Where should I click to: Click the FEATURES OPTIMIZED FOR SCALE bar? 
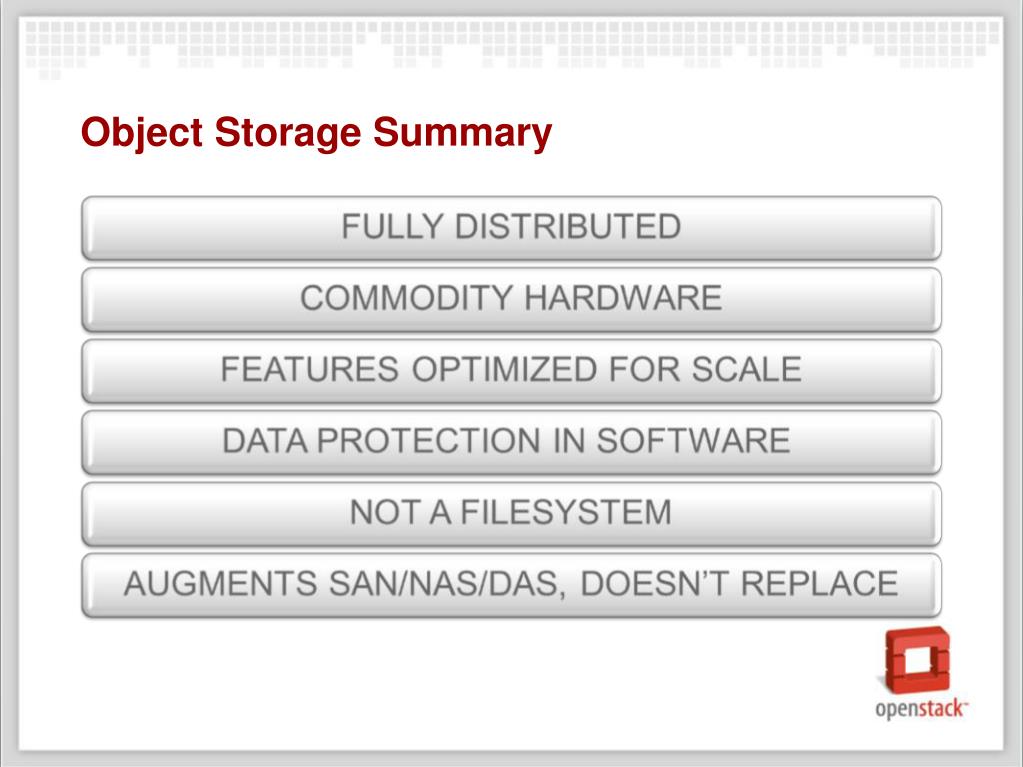point(512,370)
